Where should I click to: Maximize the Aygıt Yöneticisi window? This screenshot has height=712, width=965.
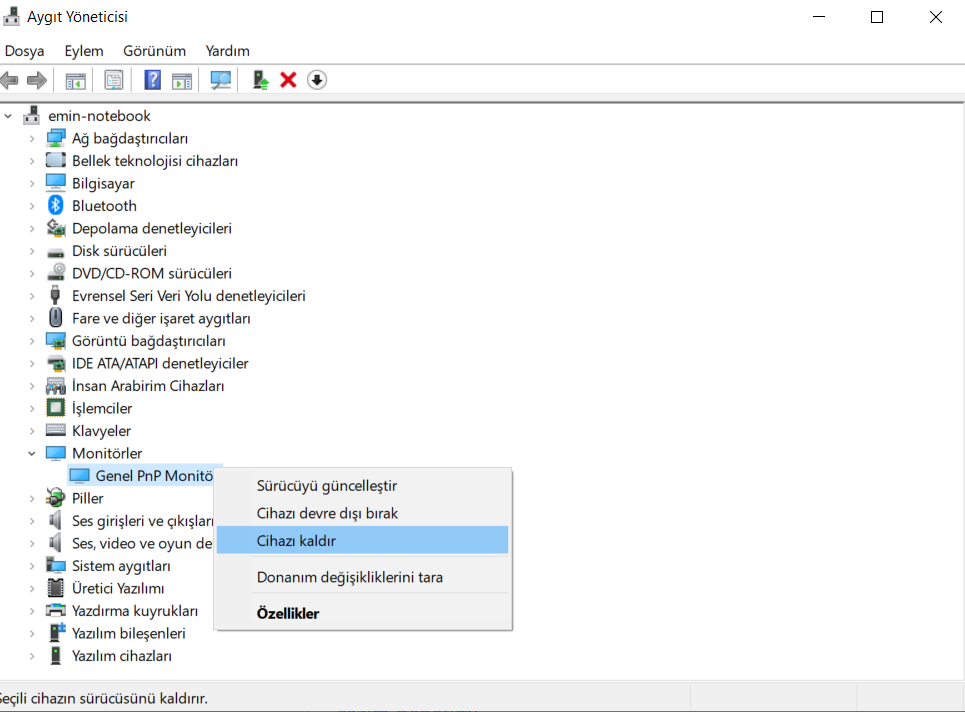coord(877,17)
